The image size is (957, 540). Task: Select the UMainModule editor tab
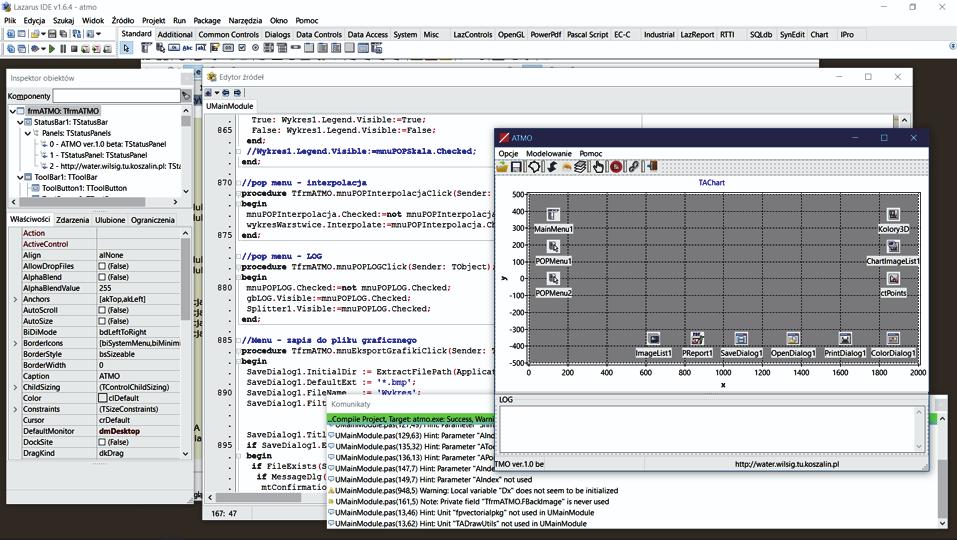point(229,106)
